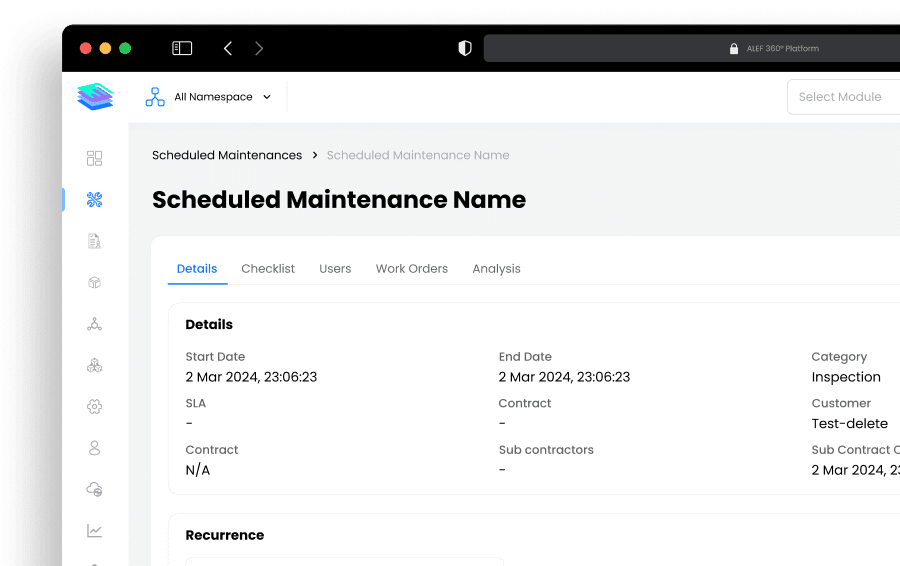Open the cloud sidebar icon
The height and width of the screenshot is (566, 900).
[x=95, y=489]
